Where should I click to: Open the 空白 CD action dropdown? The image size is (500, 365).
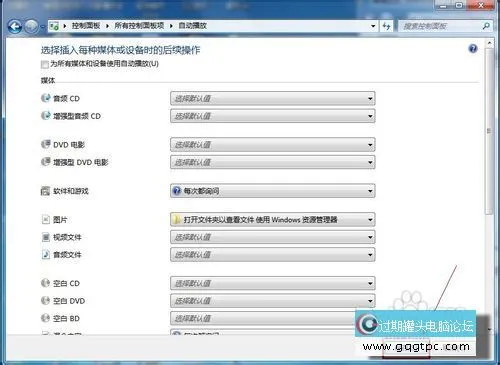(273, 283)
